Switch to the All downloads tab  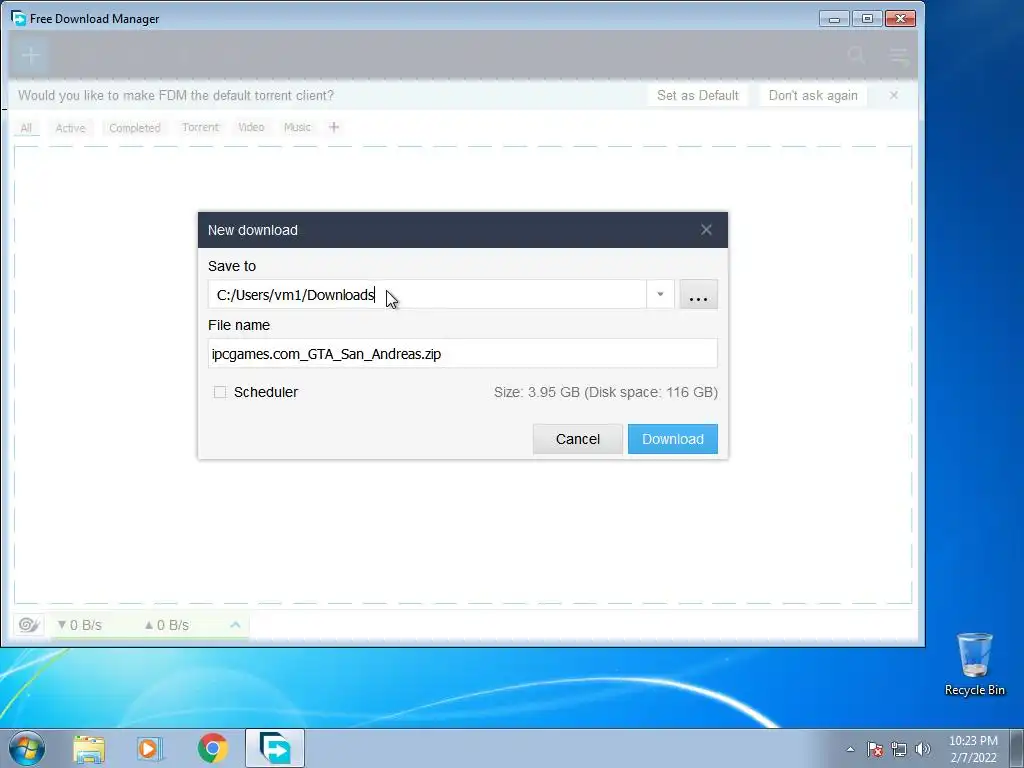point(26,128)
